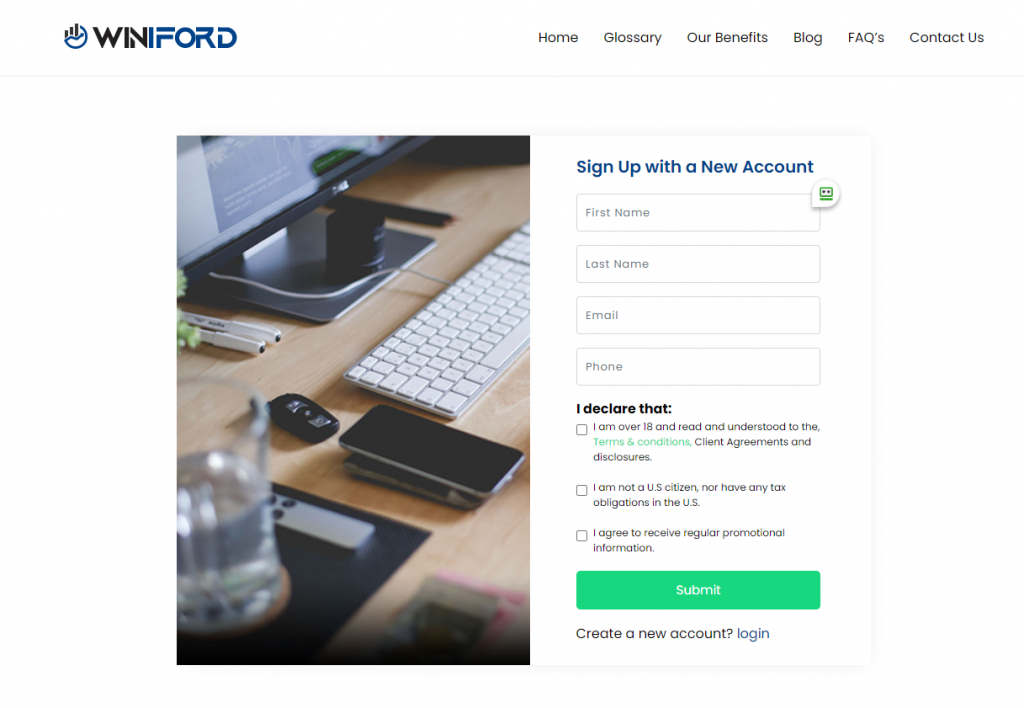
Task: Follow the login link
Action: click(753, 634)
